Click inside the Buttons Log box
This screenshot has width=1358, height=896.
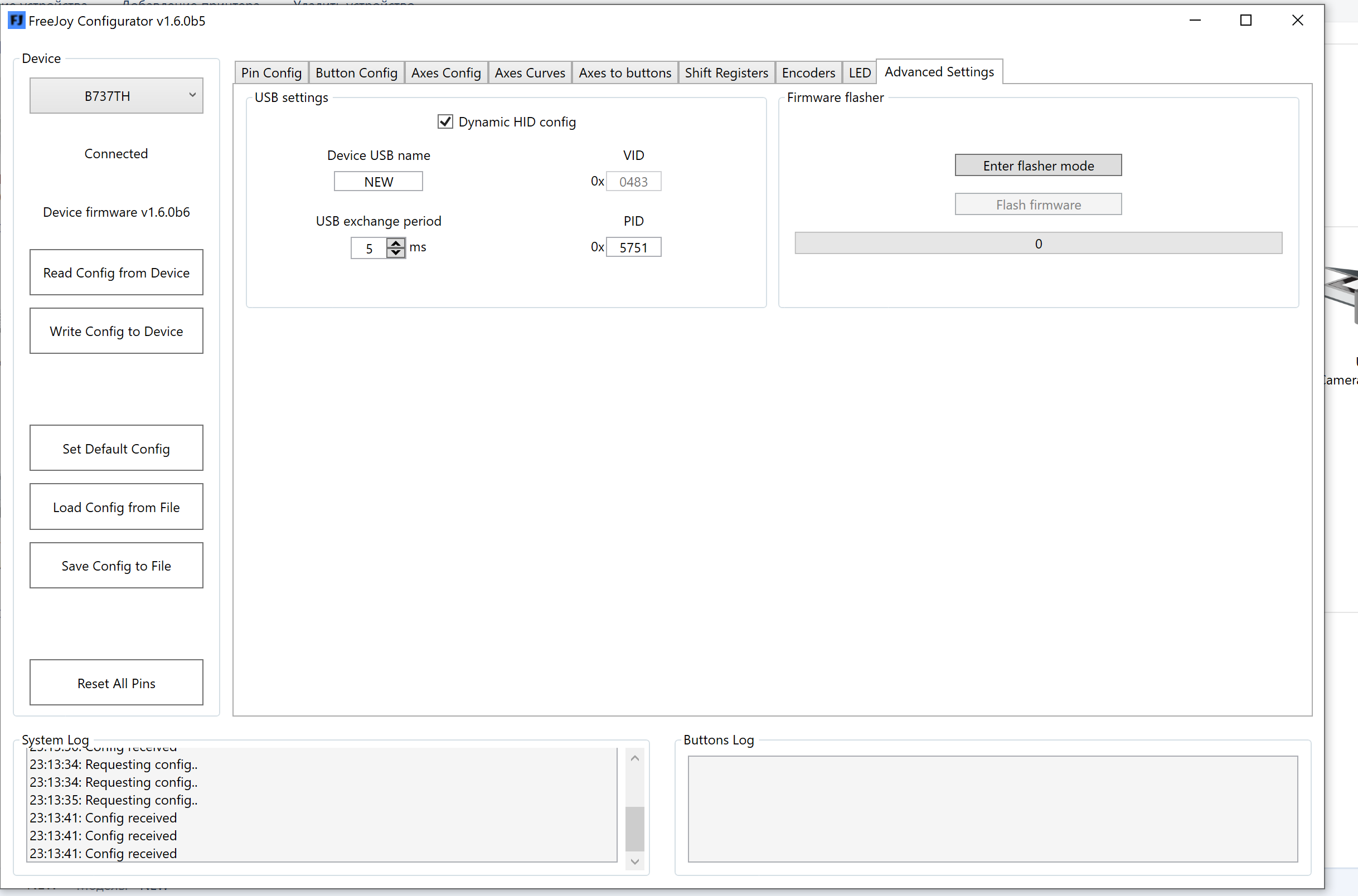(x=993, y=809)
